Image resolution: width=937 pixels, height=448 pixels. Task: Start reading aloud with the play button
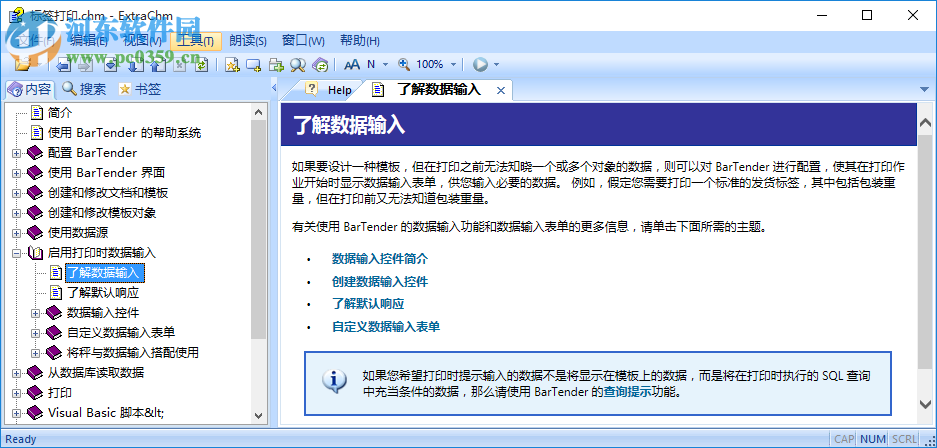pos(480,65)
